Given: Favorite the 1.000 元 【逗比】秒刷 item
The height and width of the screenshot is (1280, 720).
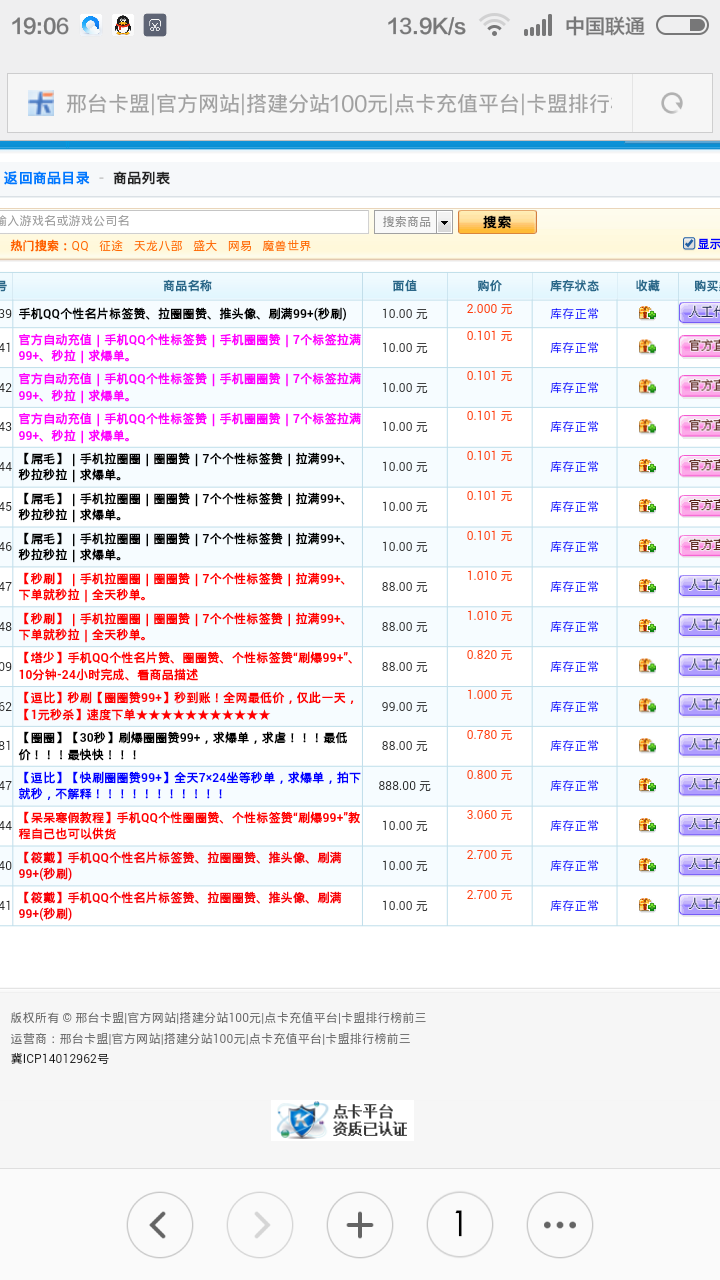Looking at the screenshot, I should 647,706.
